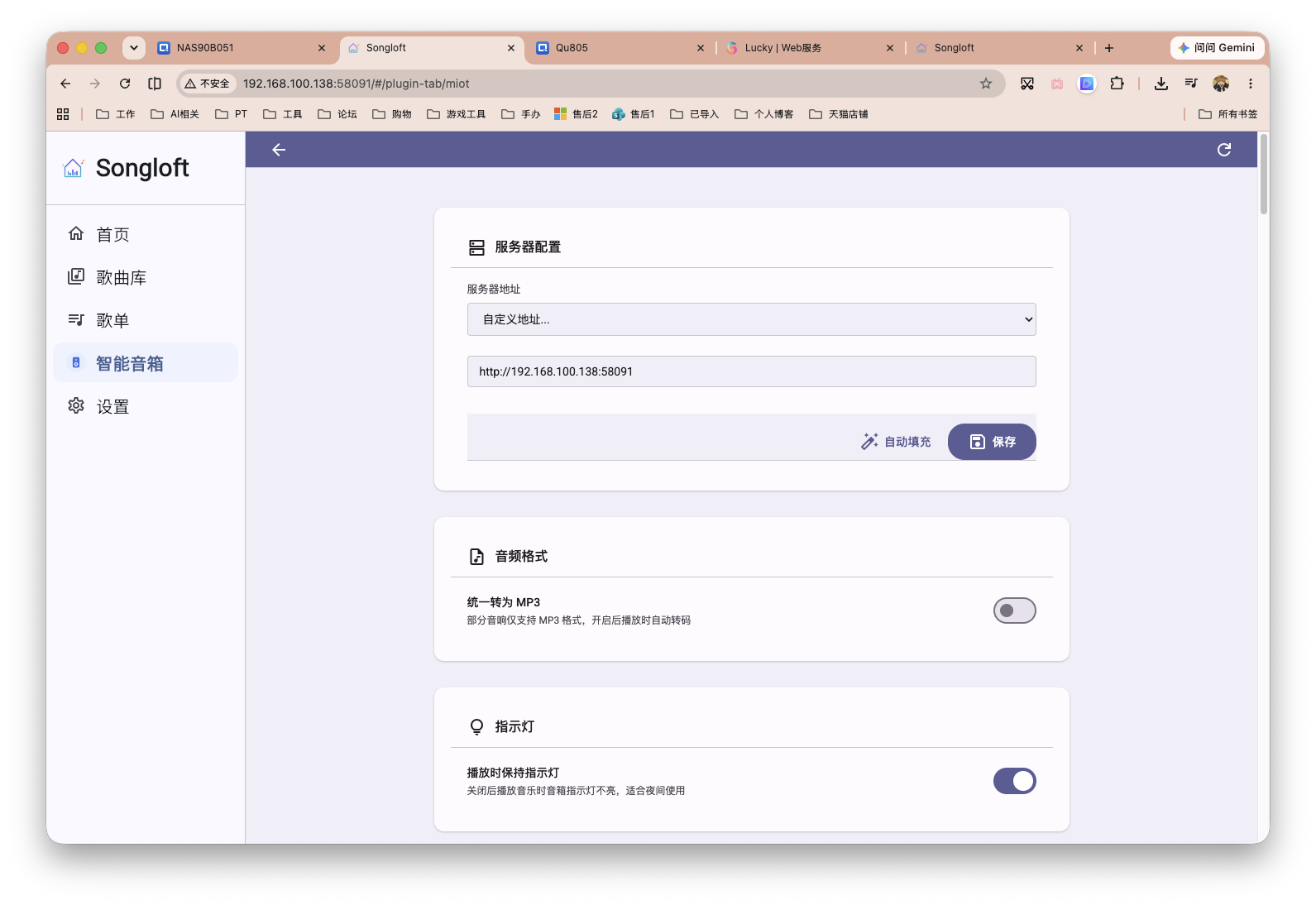Open 设置 in the sidebar
1316x905 pixels.
click(146, 407)
